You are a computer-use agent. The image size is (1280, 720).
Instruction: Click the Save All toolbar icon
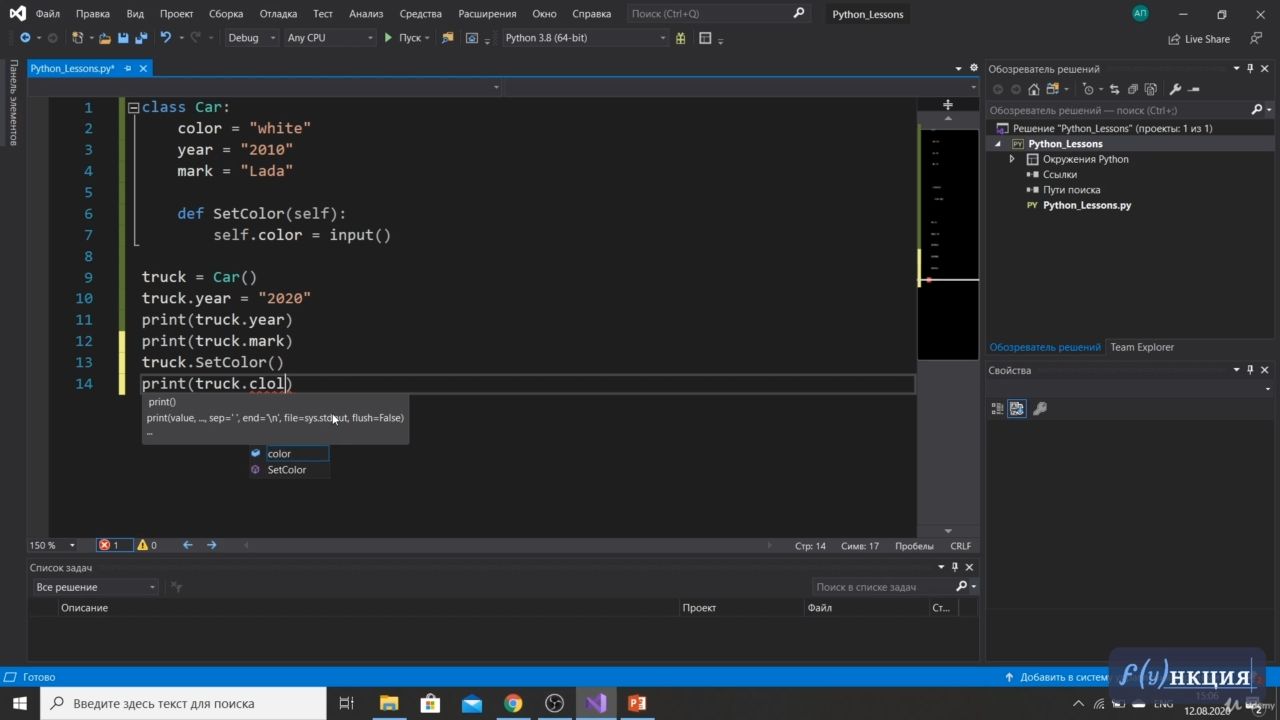tap(140, 38)
